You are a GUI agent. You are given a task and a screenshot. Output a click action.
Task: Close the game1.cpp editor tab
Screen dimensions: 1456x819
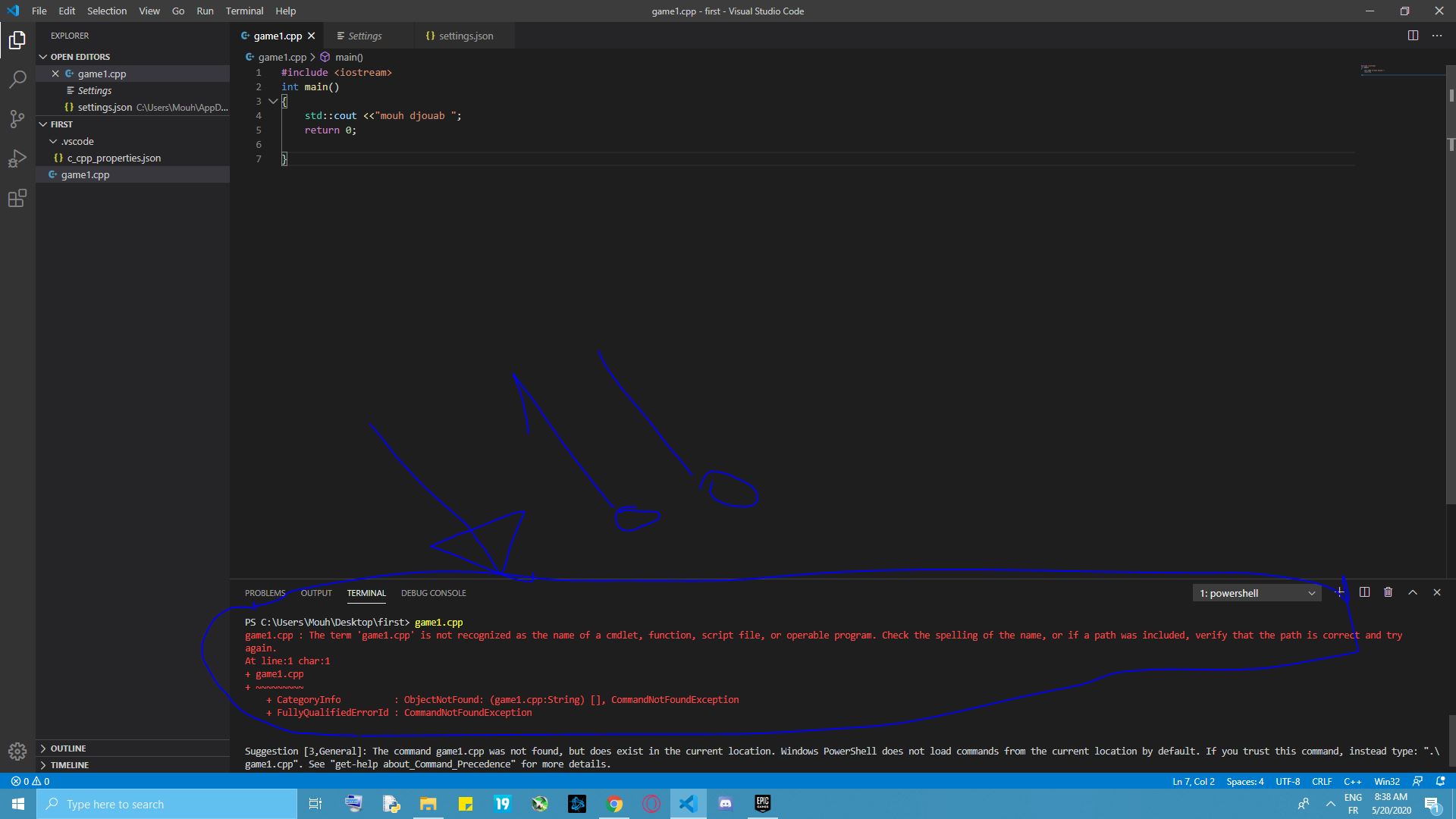coord(311,36)
